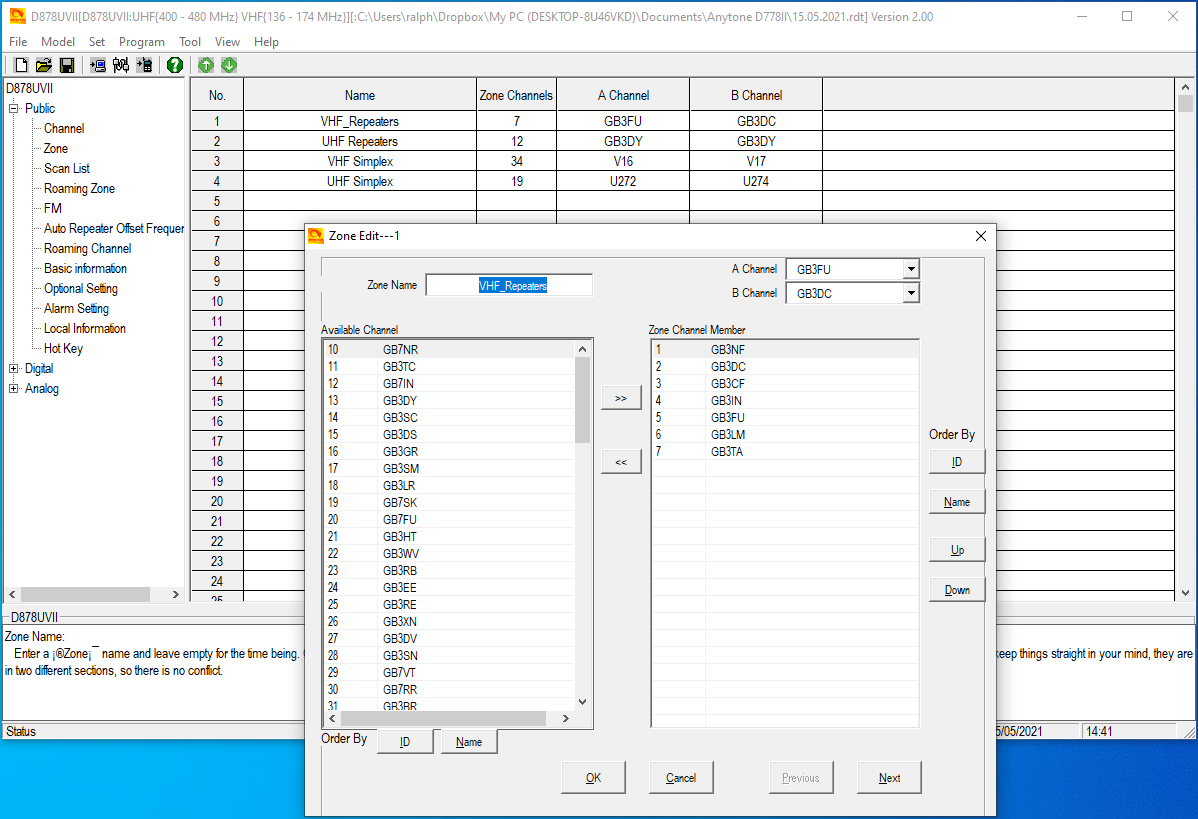
Task: Open an existing codeplug file
Action: pyautogui.click(x=43, y=64)
